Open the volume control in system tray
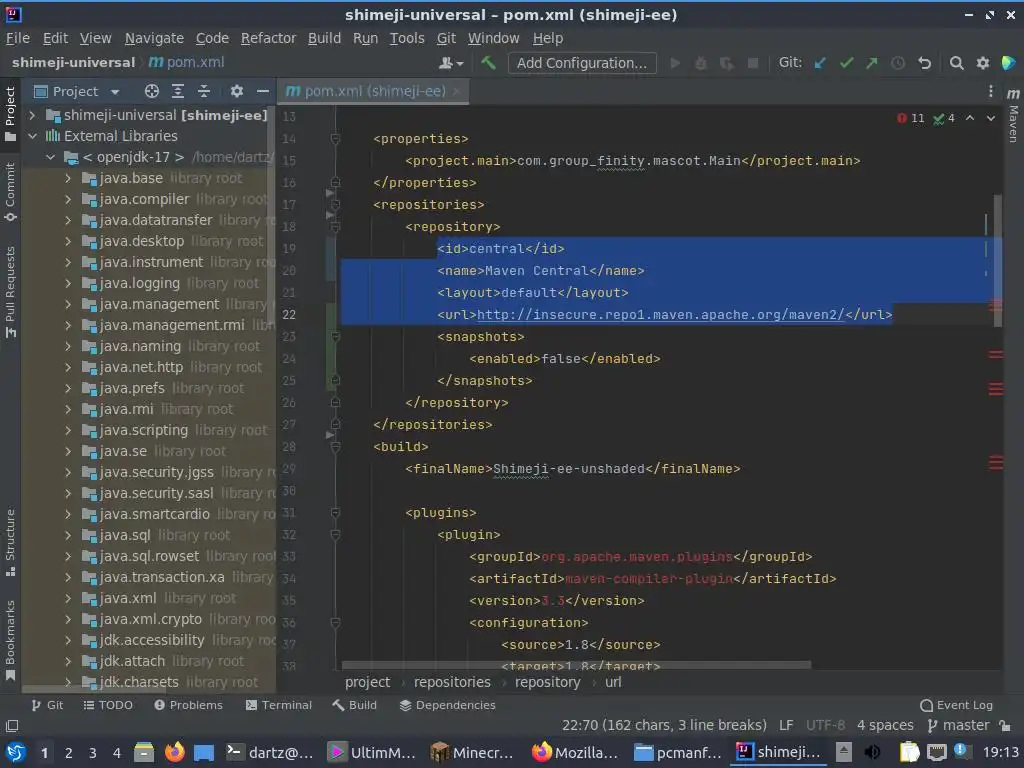Viewport: 1024px width, 768px height. click(872, 752)
